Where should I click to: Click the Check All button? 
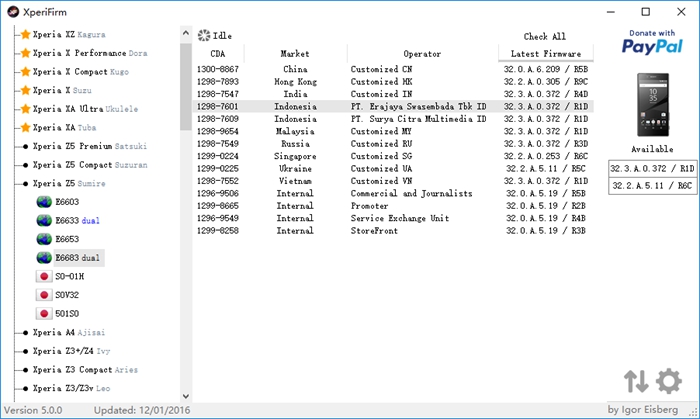(x=545, y=36)
